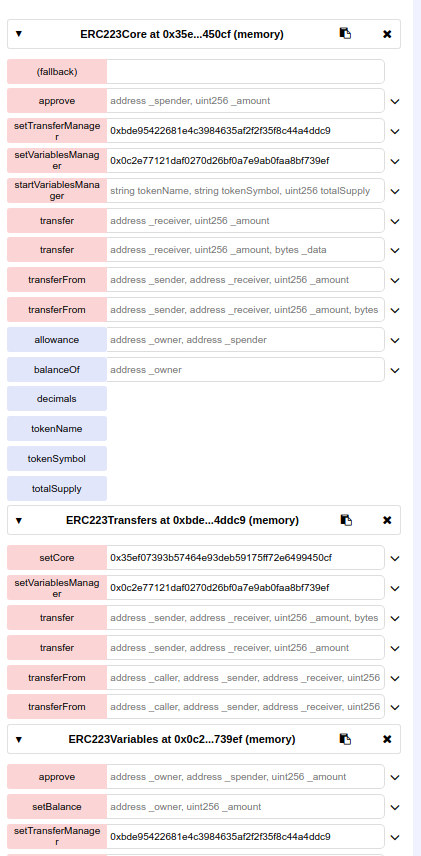421x856 pixels.
Task: Copy the ERC223Variables contract address
Action: tap(345, 739)
